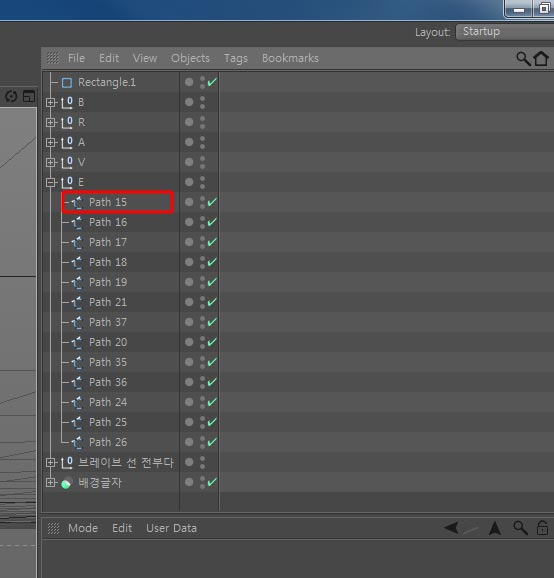This screenshot has width=554, height=578.
Task: Click the Attribute Manager search icon
Action: (520, 528)
